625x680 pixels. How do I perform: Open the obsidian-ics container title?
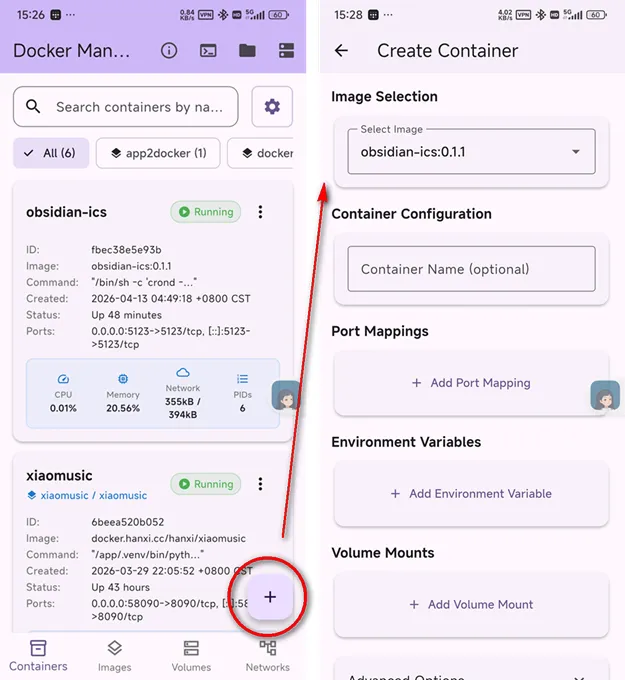click(x=66, y=212)
